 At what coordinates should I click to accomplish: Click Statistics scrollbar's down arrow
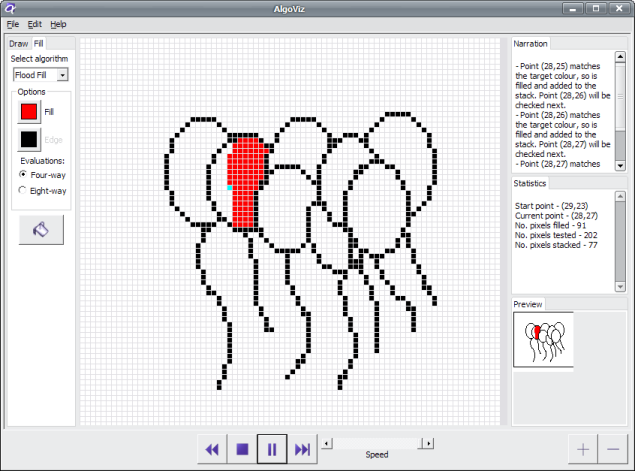(620, 287)
